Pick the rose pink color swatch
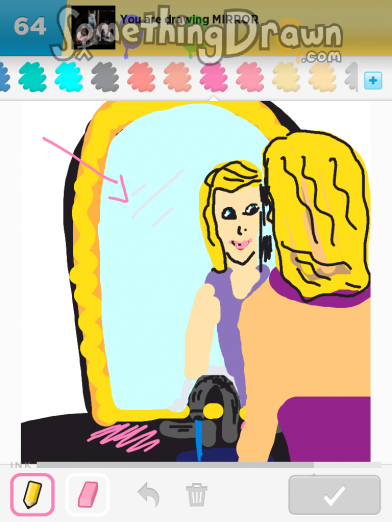 coord(250,77)
